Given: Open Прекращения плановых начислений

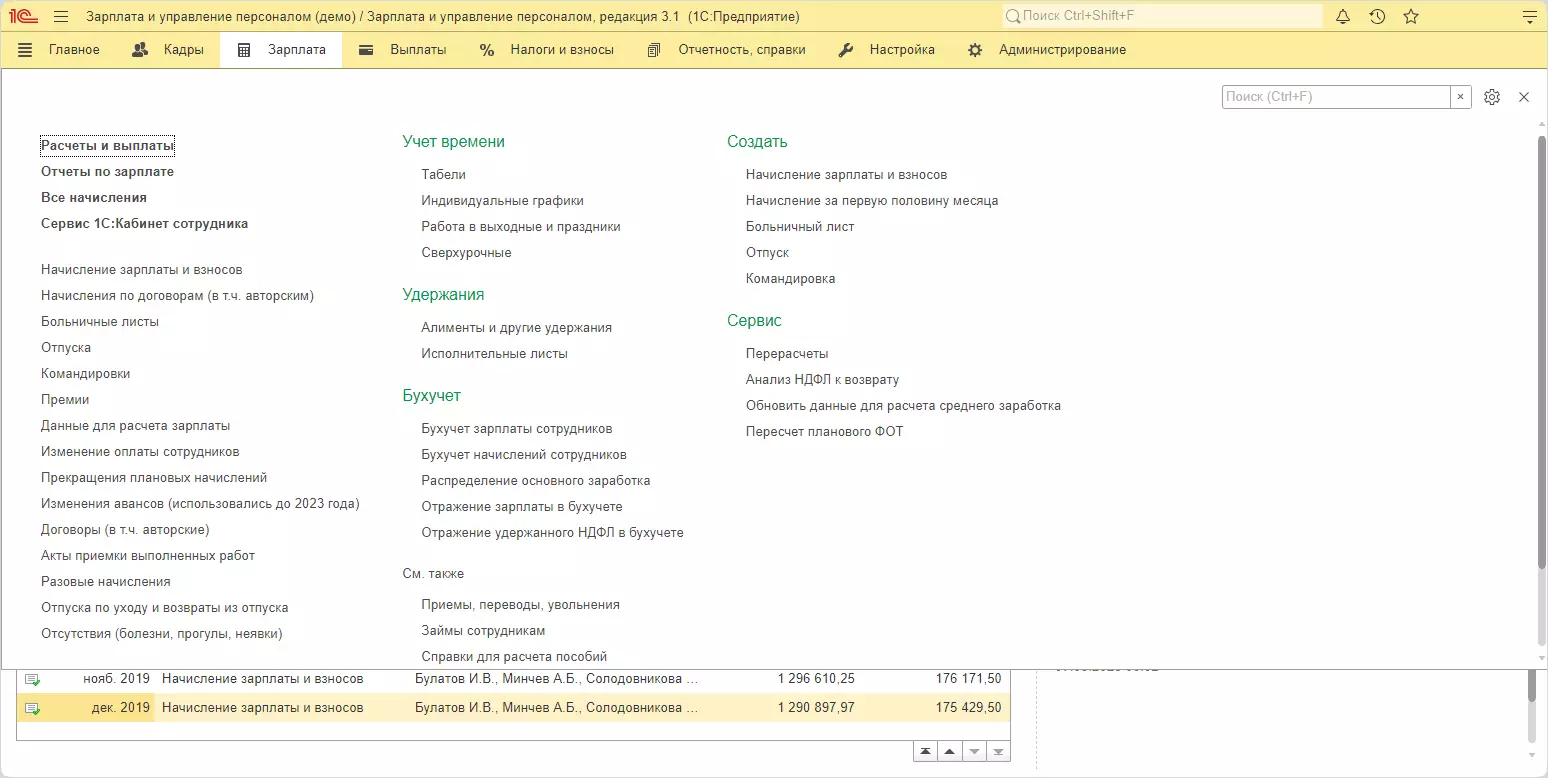Looking at the screenshot, I should coord(154,478).
